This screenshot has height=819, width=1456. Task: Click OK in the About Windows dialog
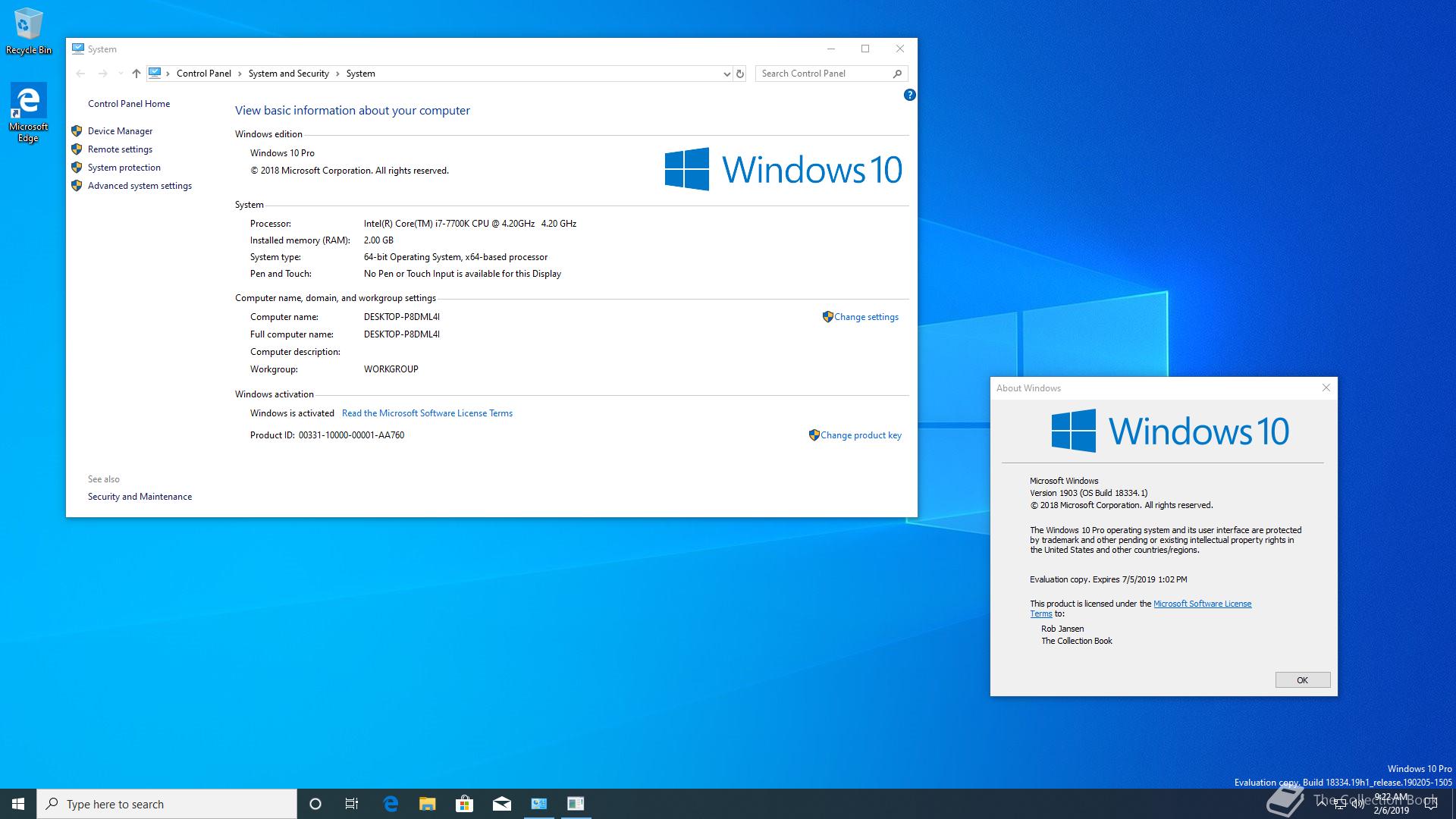tap(1302, 680)
